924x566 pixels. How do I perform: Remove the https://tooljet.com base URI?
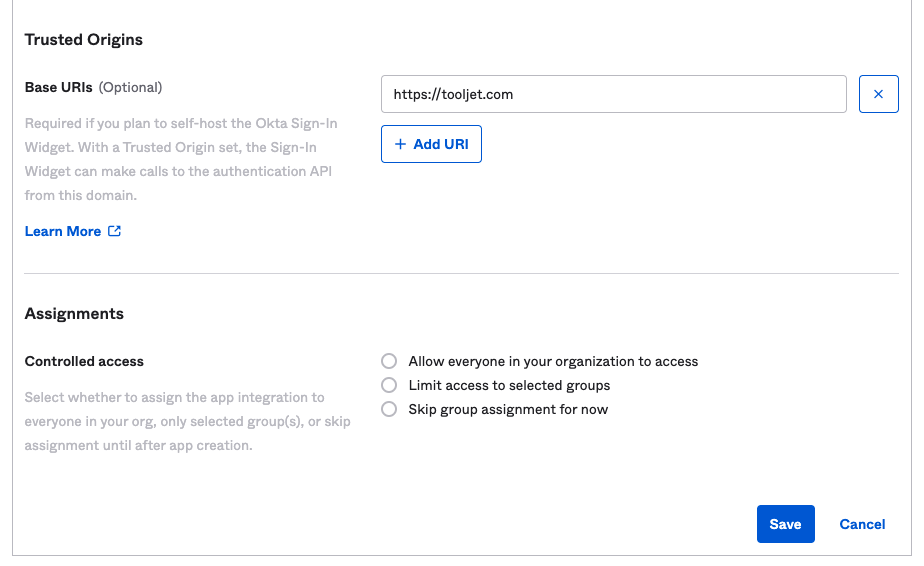tap(878, 94)
